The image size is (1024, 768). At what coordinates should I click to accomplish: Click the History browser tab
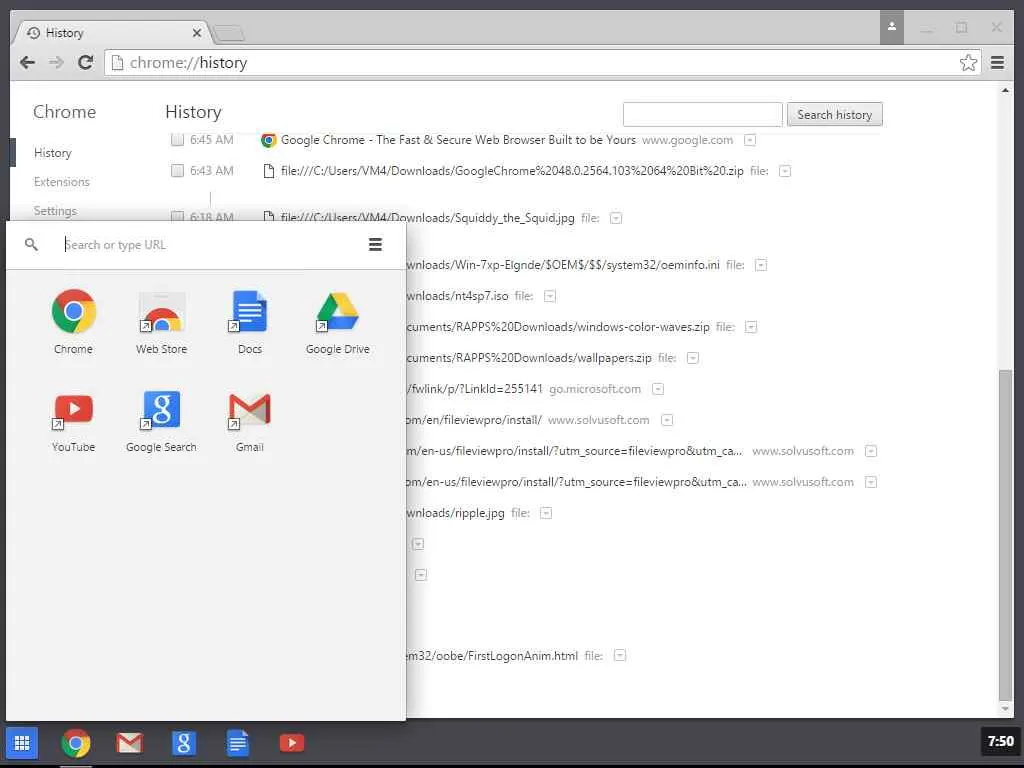[x=110, y=33]
